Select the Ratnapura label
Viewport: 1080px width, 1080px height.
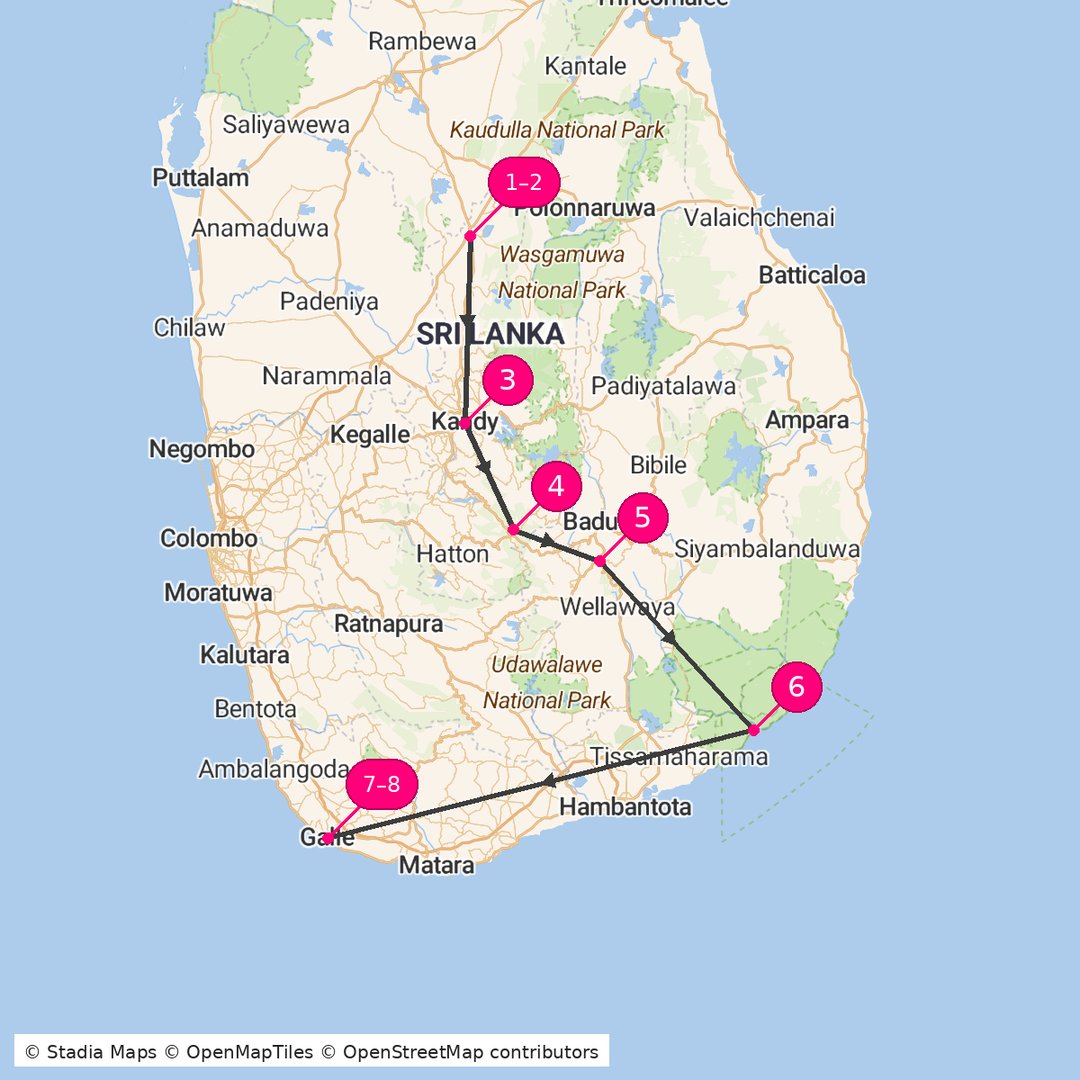[388, 624]
